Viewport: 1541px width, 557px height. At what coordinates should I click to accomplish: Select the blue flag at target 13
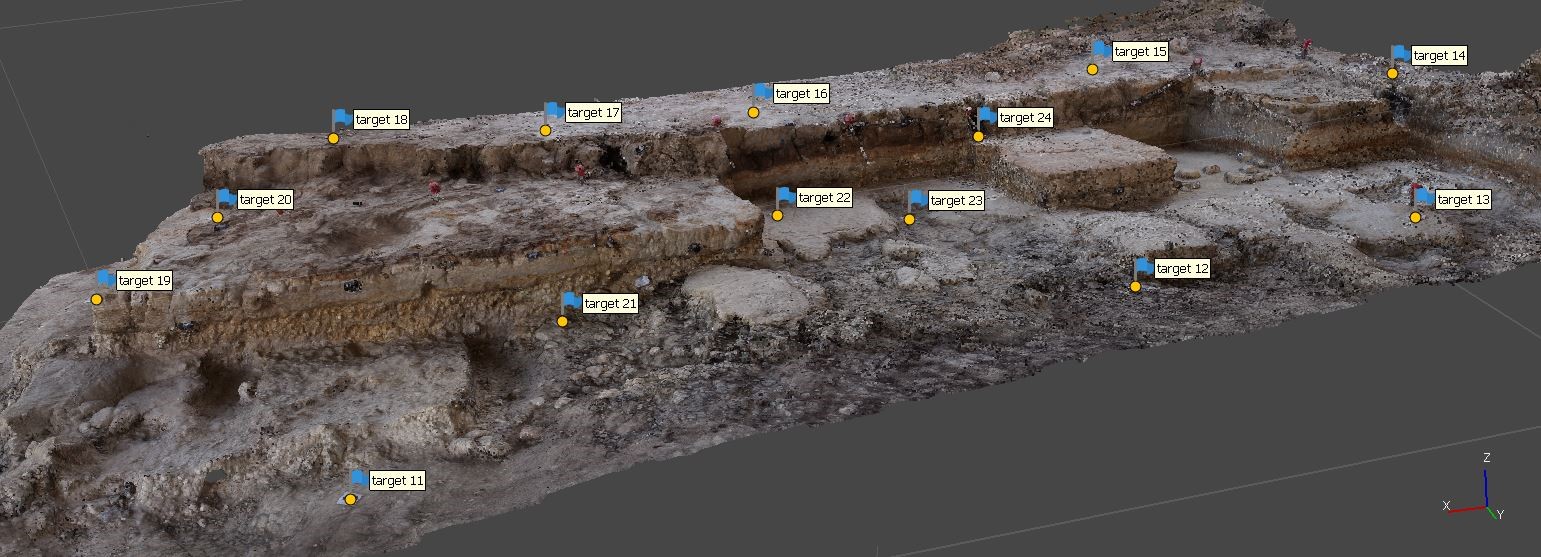[1424, 197]
